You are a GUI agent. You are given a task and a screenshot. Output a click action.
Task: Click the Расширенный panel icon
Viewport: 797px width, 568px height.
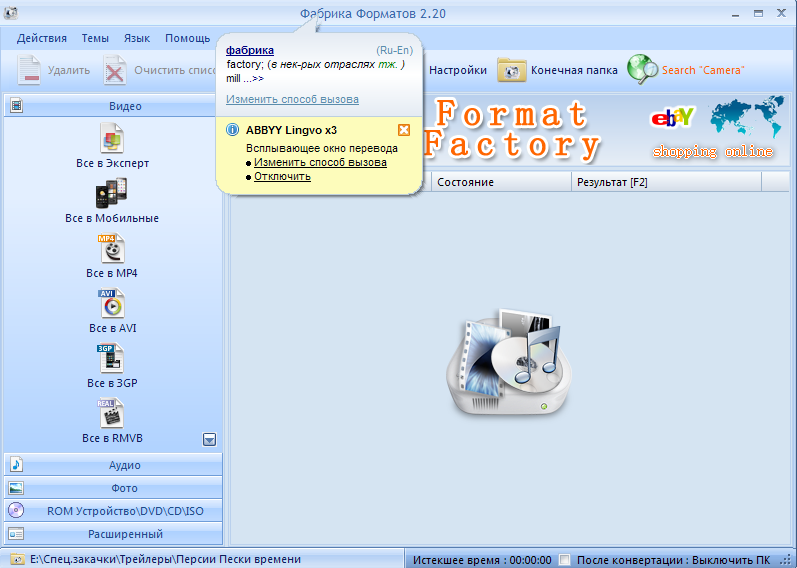16,533
